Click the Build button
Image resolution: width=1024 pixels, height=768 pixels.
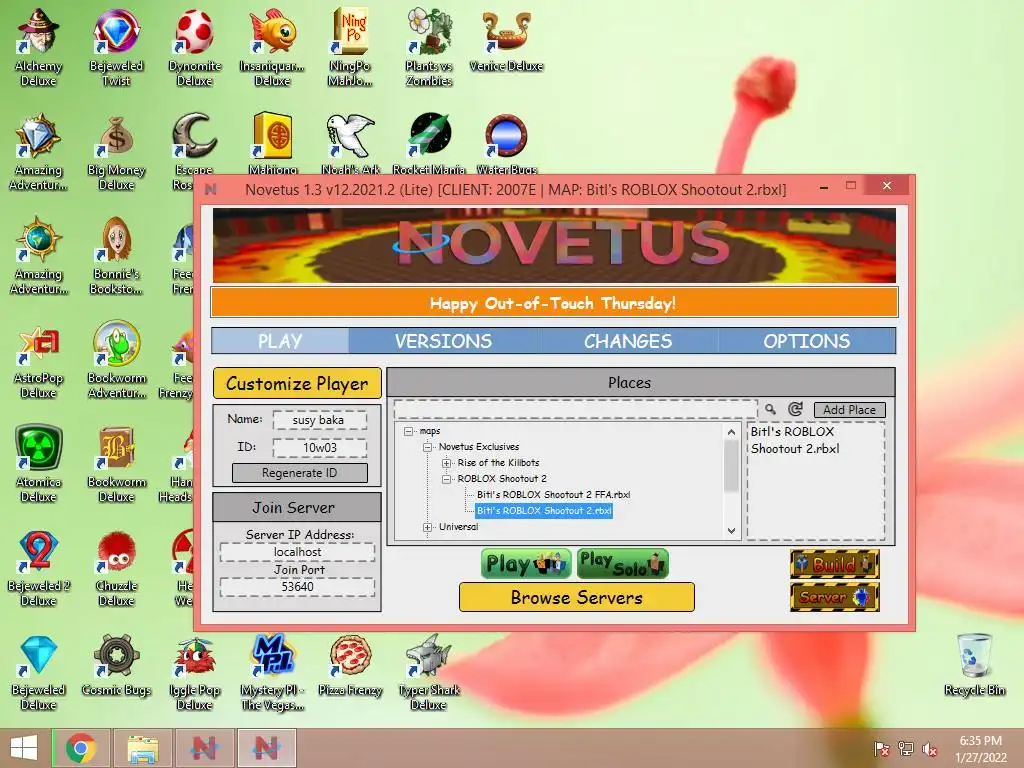tap(835, 564)
